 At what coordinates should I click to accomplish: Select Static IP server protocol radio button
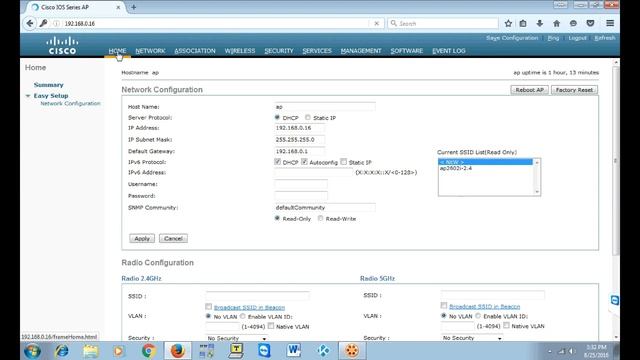pos(308,118)
